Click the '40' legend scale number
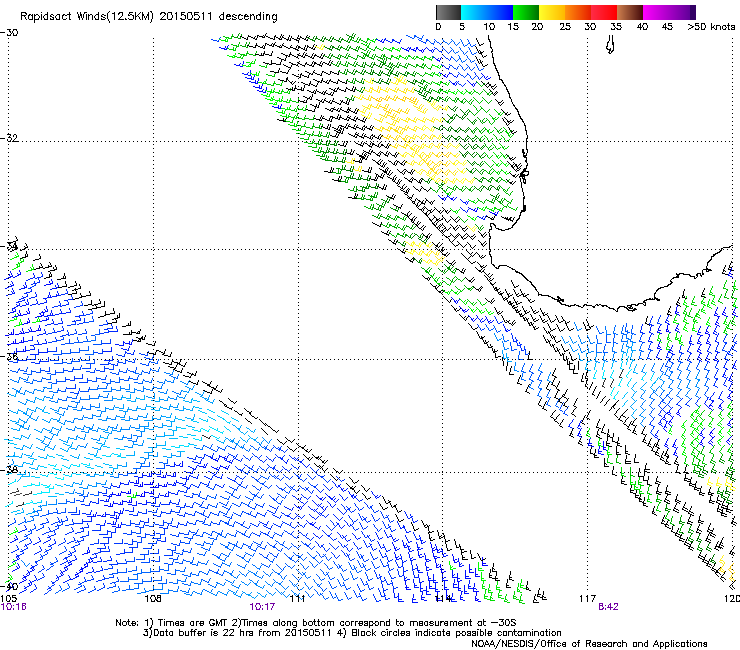The width and height of the screenshot is (740, 650). 642,27
